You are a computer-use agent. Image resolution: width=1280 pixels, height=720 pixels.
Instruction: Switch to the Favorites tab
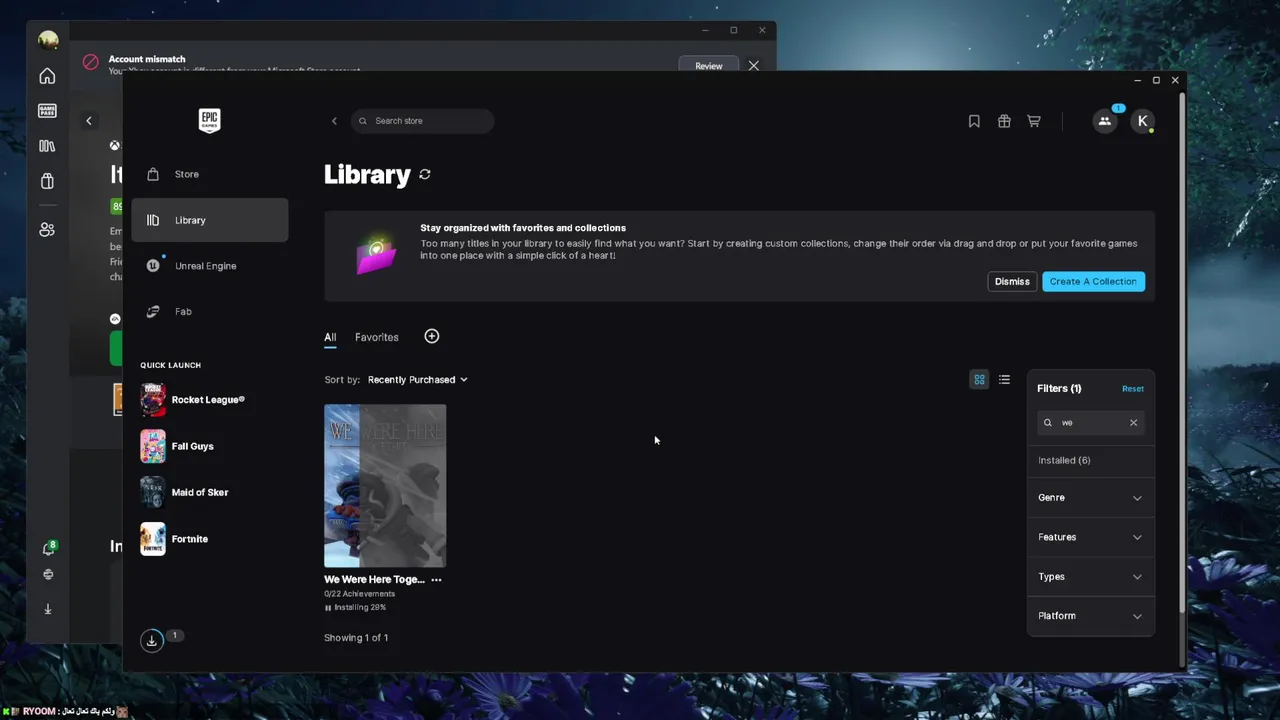point(377,337)
